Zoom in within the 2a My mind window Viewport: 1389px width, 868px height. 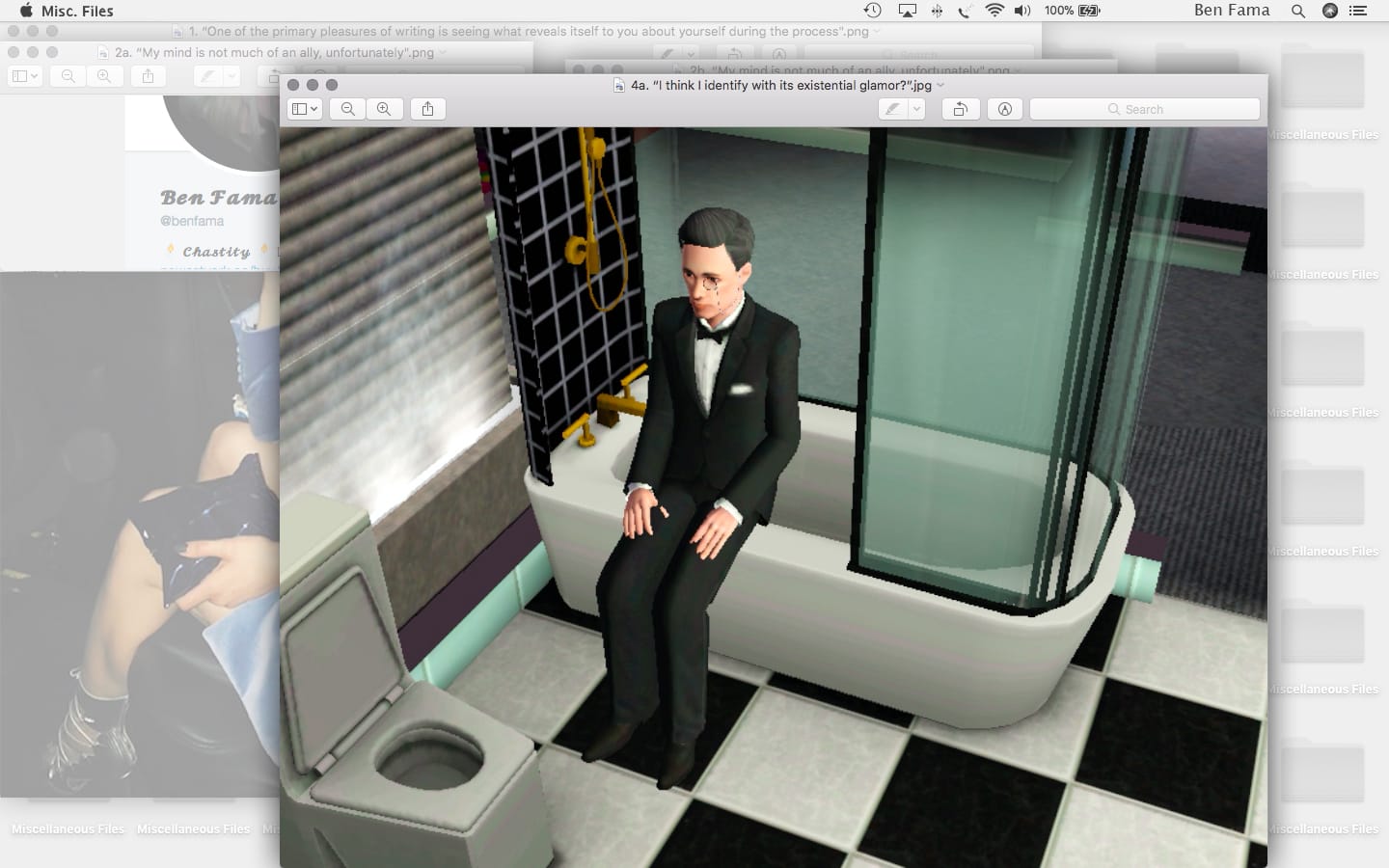(x=104, y=76)
